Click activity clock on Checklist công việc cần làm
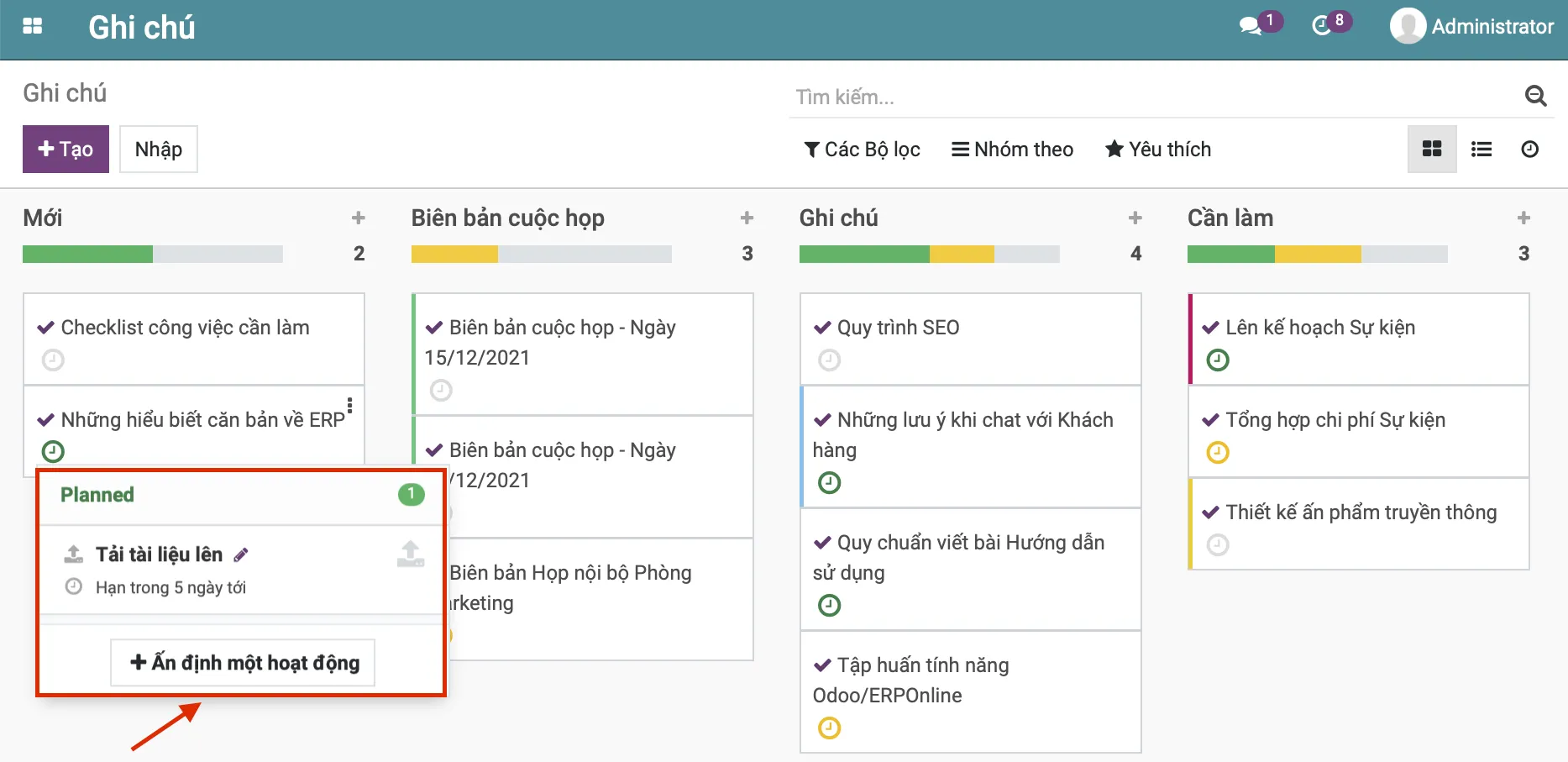 (53, 360)
